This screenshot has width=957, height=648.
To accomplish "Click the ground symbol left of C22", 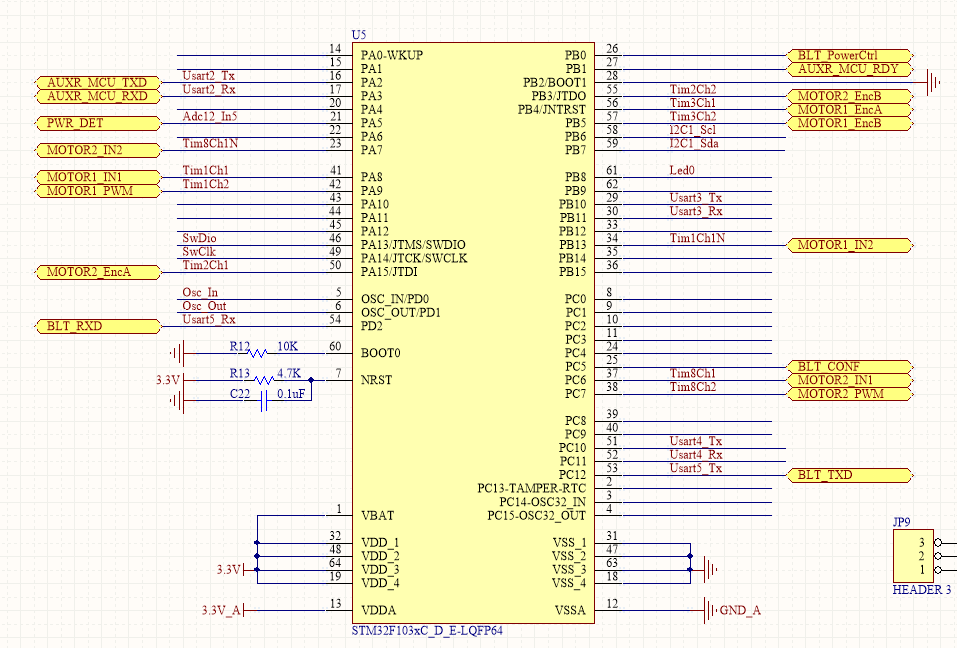I will point(178,401).
